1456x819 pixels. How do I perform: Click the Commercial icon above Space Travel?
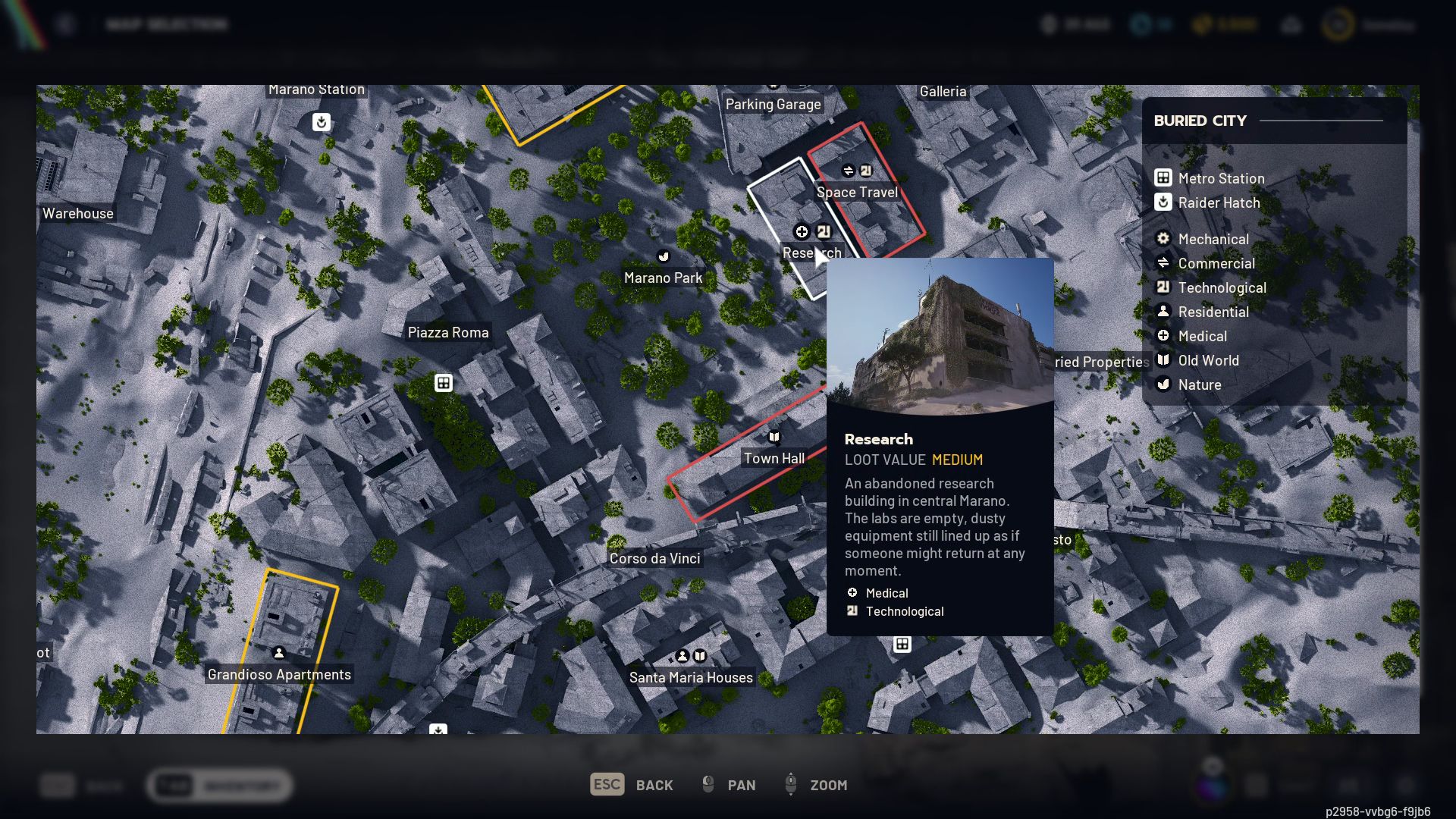pos(849,171)
